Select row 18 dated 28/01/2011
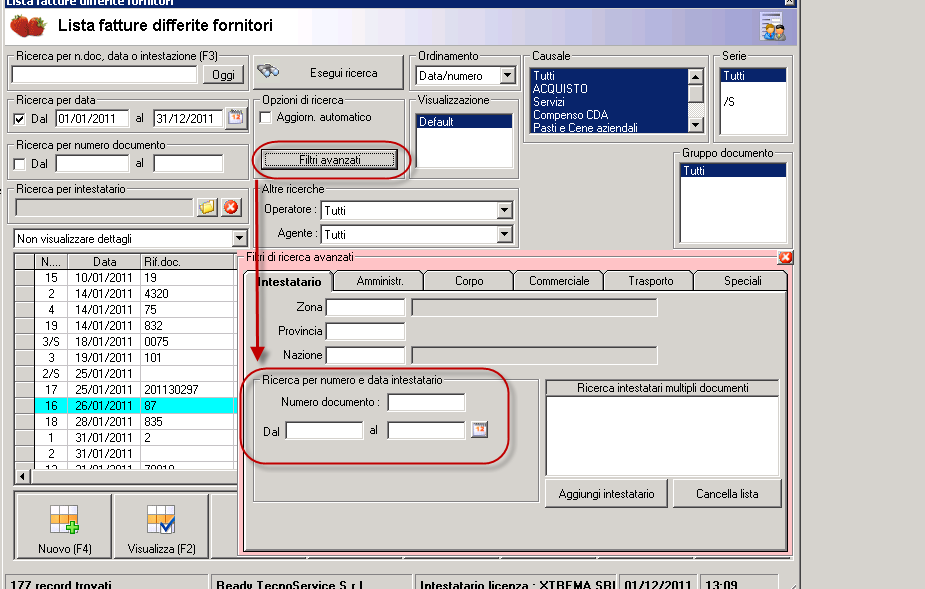This screenshot has width=925, height=589. point(126,421)
